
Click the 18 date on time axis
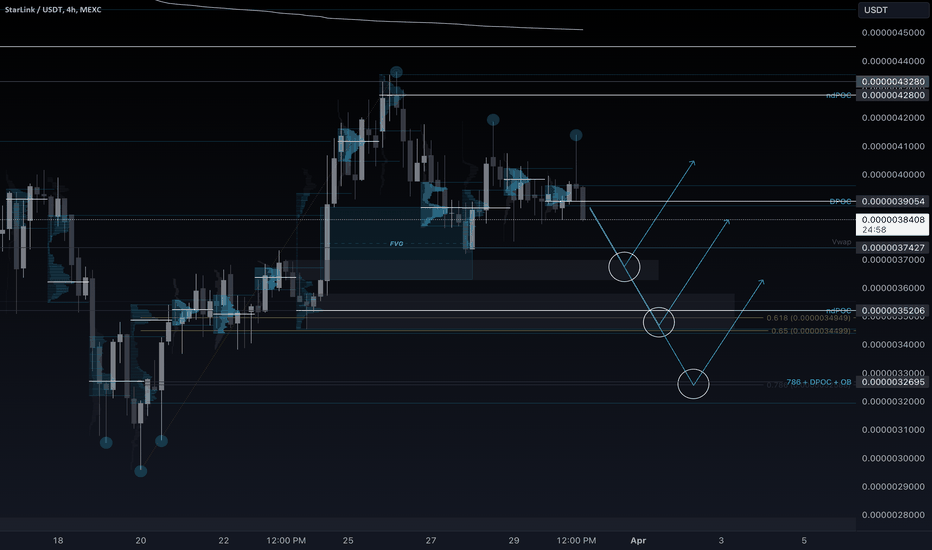point(58,540)
